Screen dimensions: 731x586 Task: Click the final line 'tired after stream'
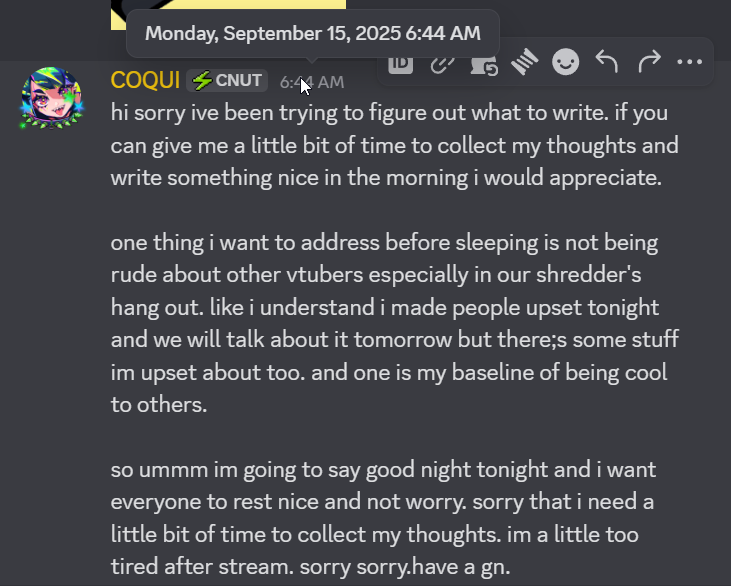[310, 567]
